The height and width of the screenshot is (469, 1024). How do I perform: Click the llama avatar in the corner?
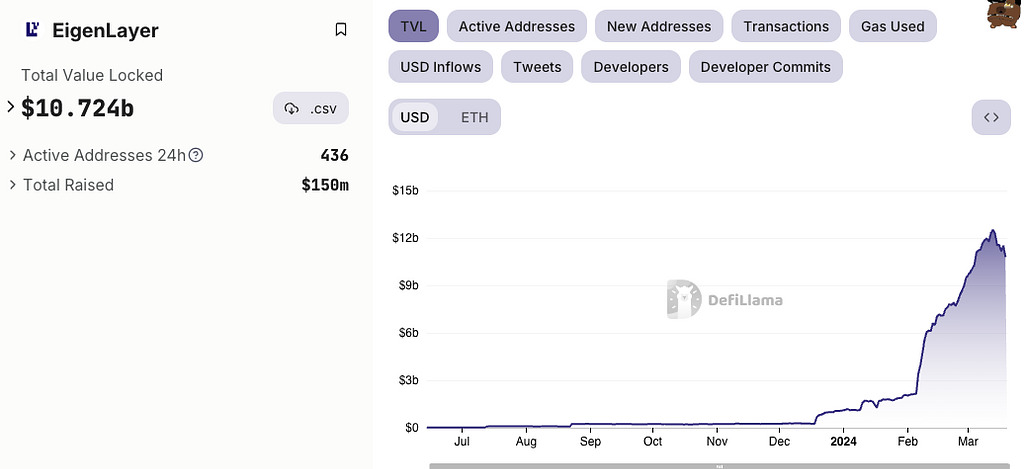point(1003,14)
